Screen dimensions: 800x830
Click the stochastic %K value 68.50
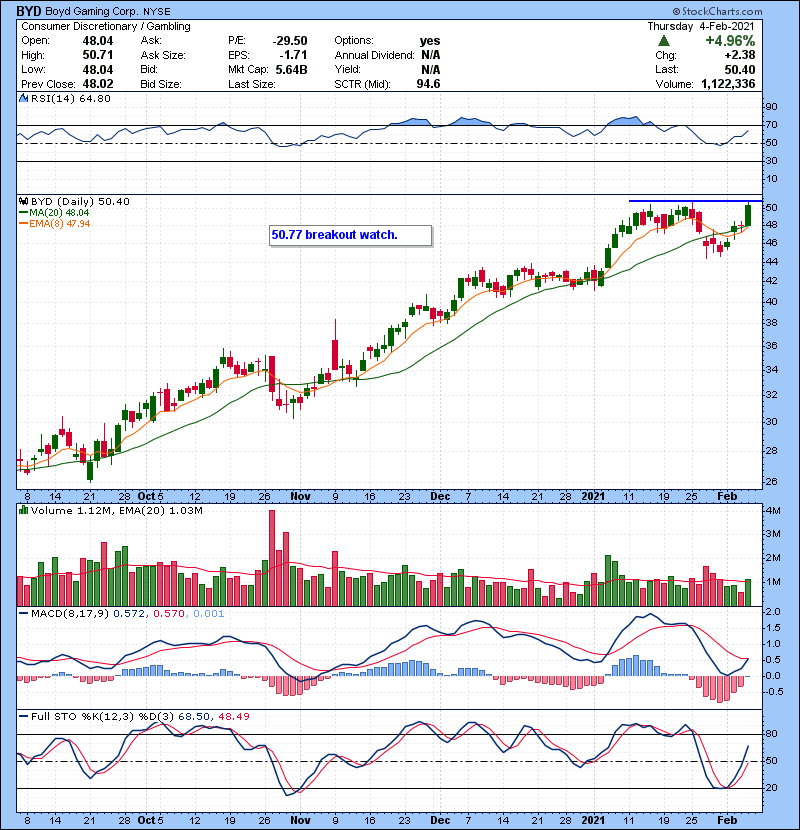[x=194, y=717]
